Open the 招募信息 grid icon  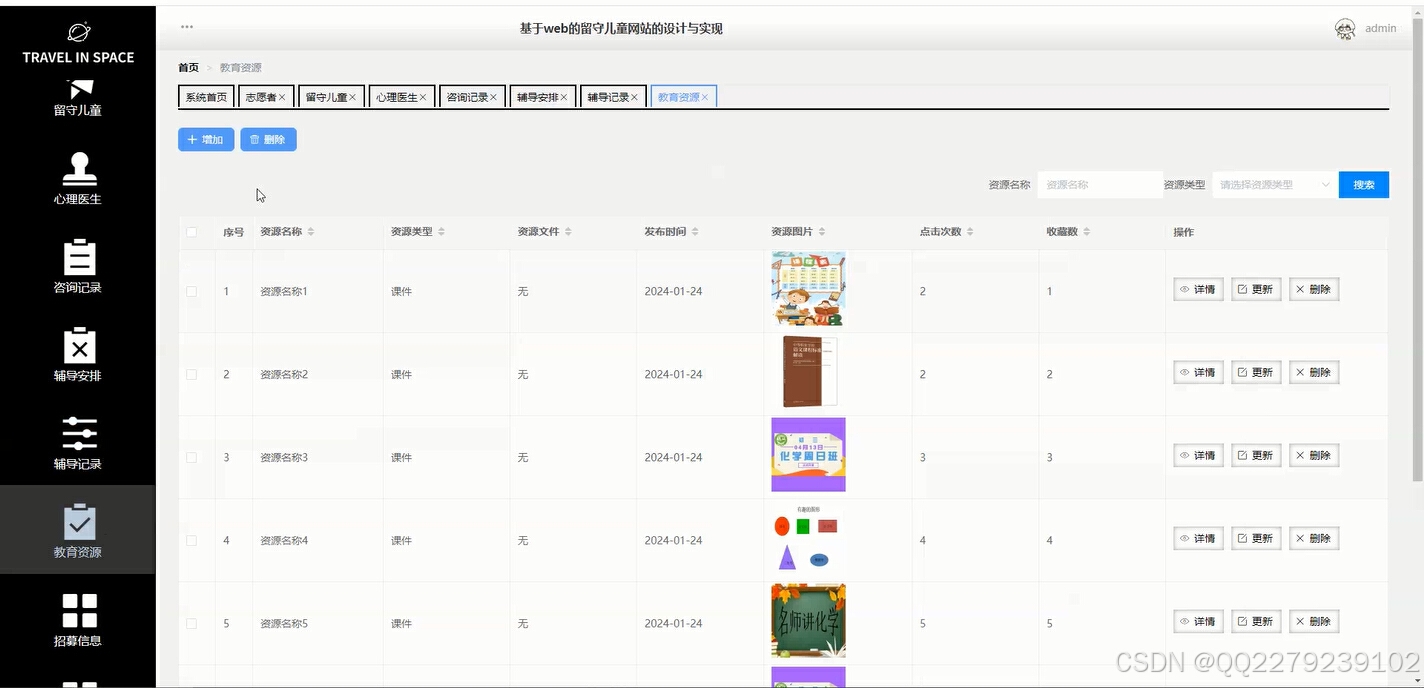click(x=79, y=611)
